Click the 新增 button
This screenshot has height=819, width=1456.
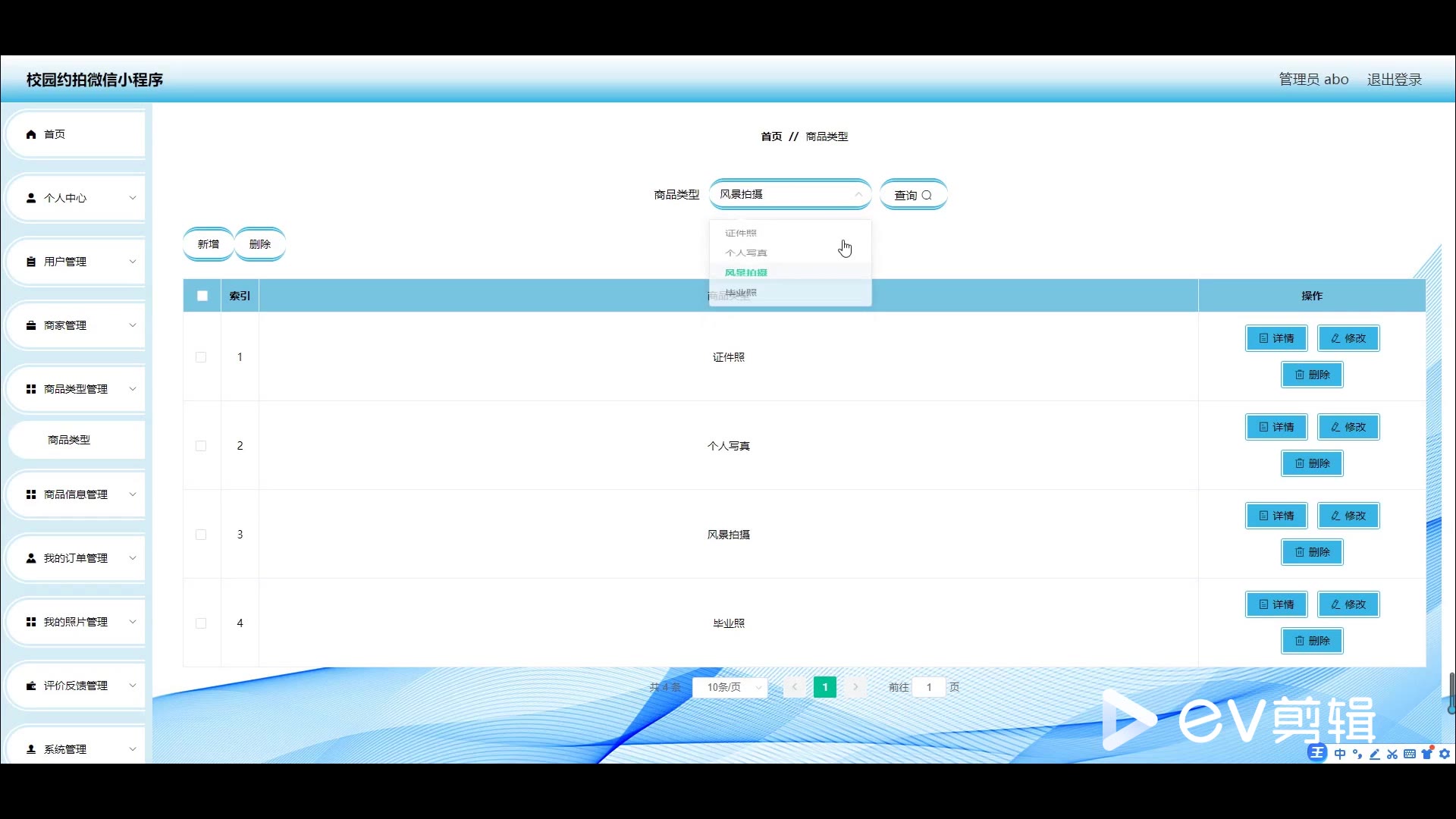click(208, 244)
